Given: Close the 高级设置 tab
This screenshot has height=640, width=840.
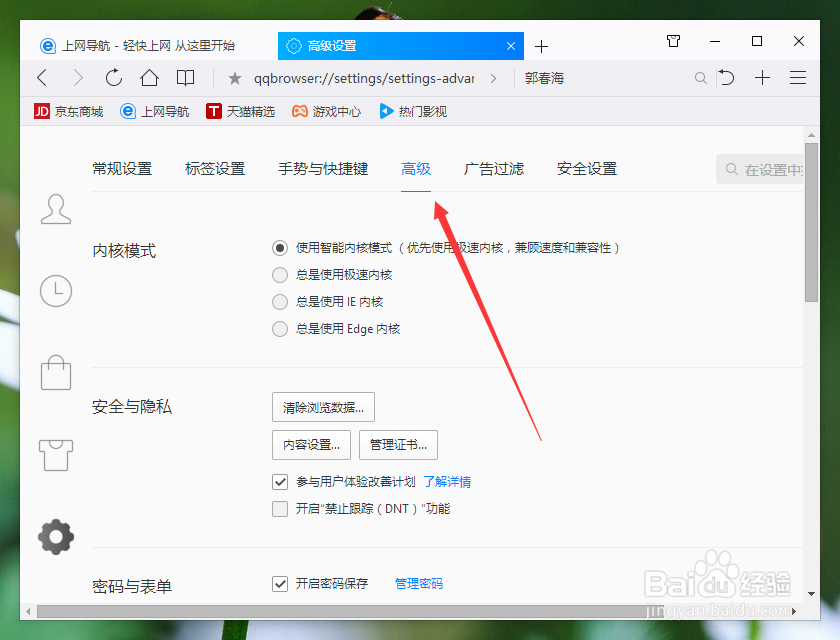Looking at the screenshot, I should pyautogui.click(x=511, y=46).
